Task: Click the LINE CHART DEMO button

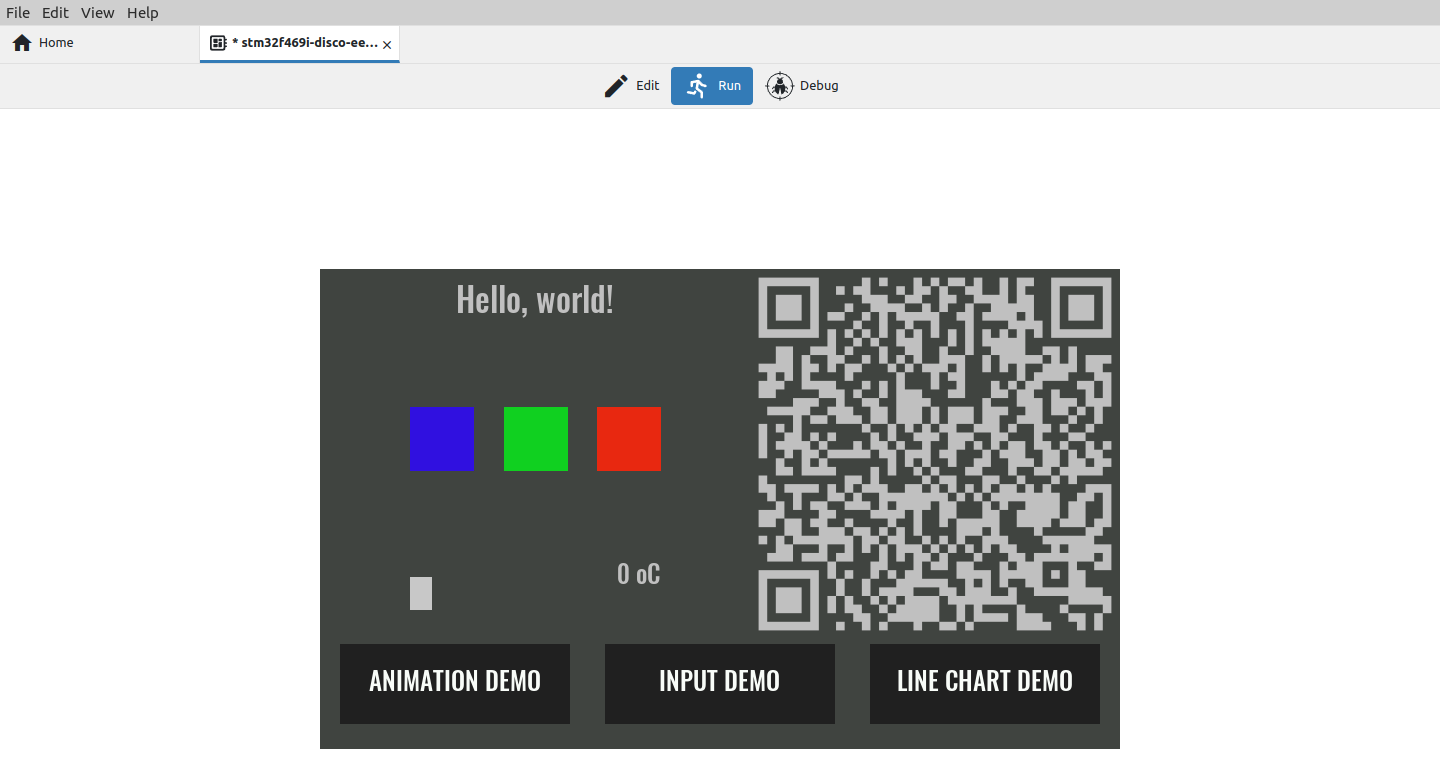Action: 985,683
